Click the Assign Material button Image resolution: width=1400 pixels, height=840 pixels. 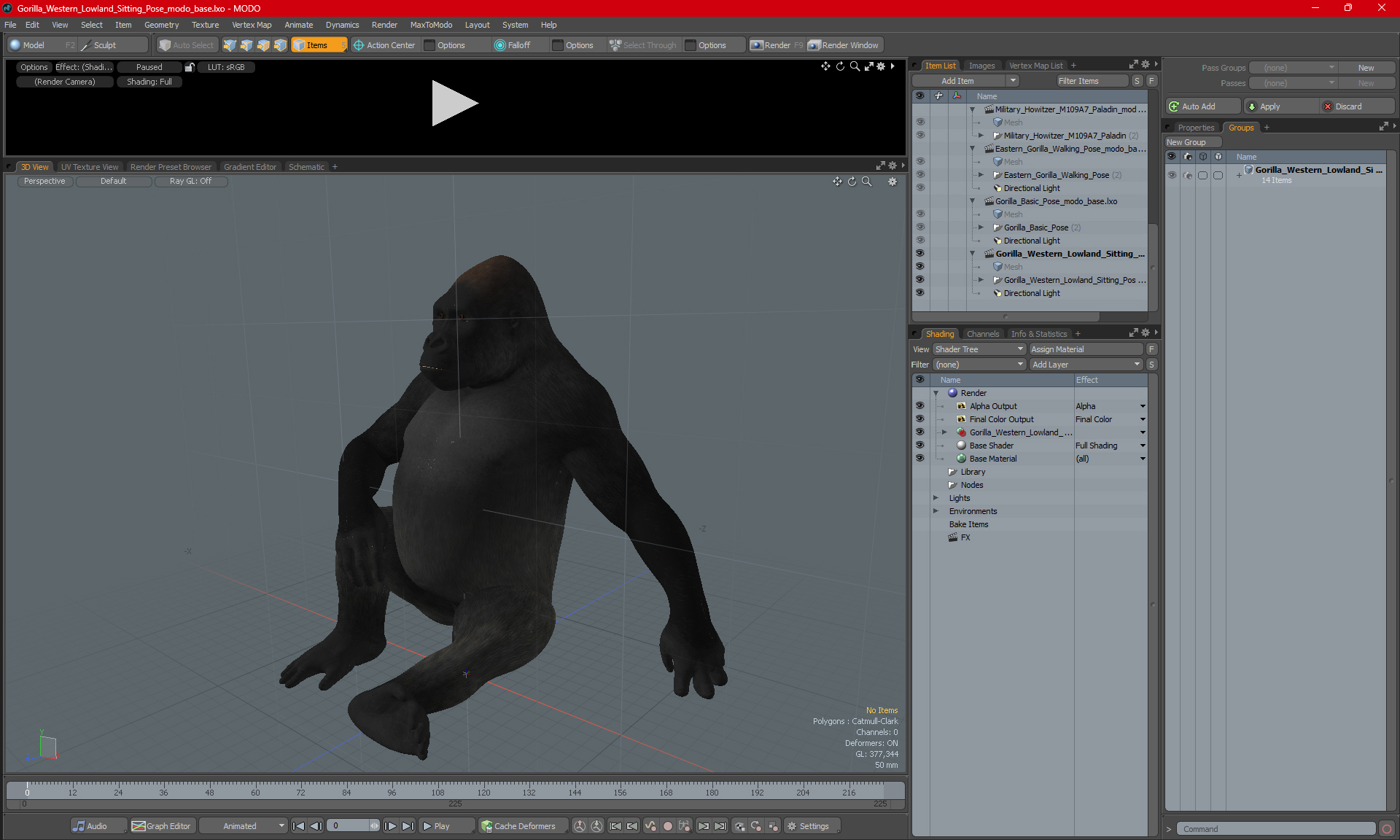[1086, 349]
